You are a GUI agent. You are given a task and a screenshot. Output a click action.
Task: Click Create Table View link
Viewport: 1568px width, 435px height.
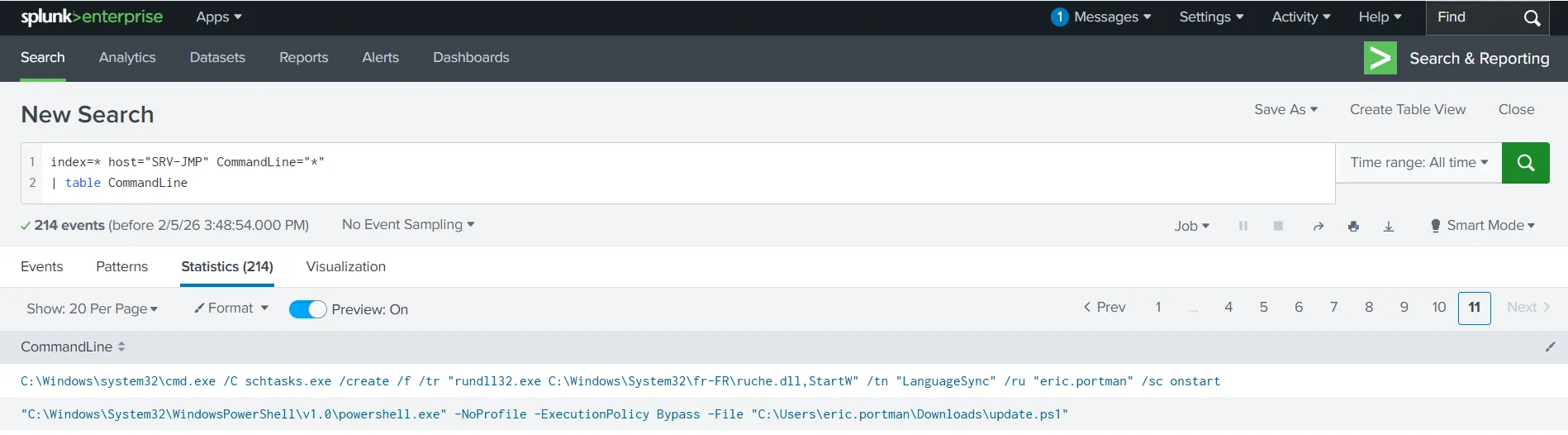coord(1408,109)
